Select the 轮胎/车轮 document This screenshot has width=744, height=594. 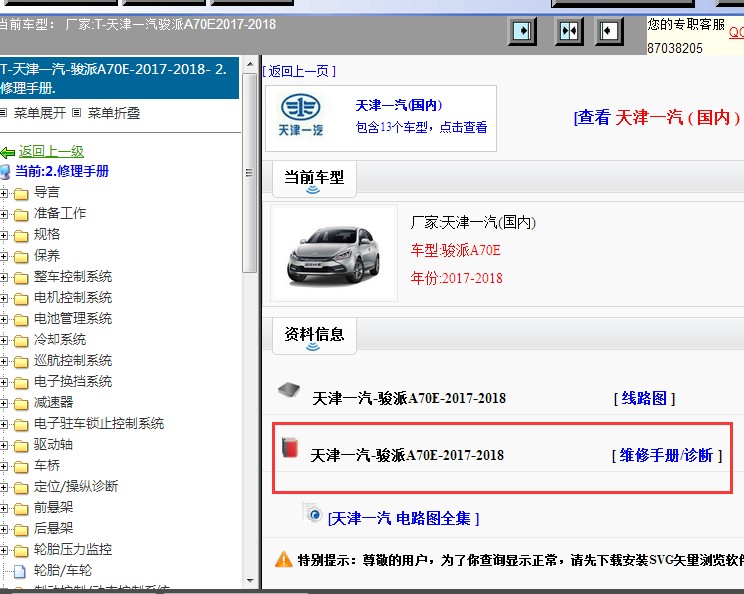[x=63, y=570]
